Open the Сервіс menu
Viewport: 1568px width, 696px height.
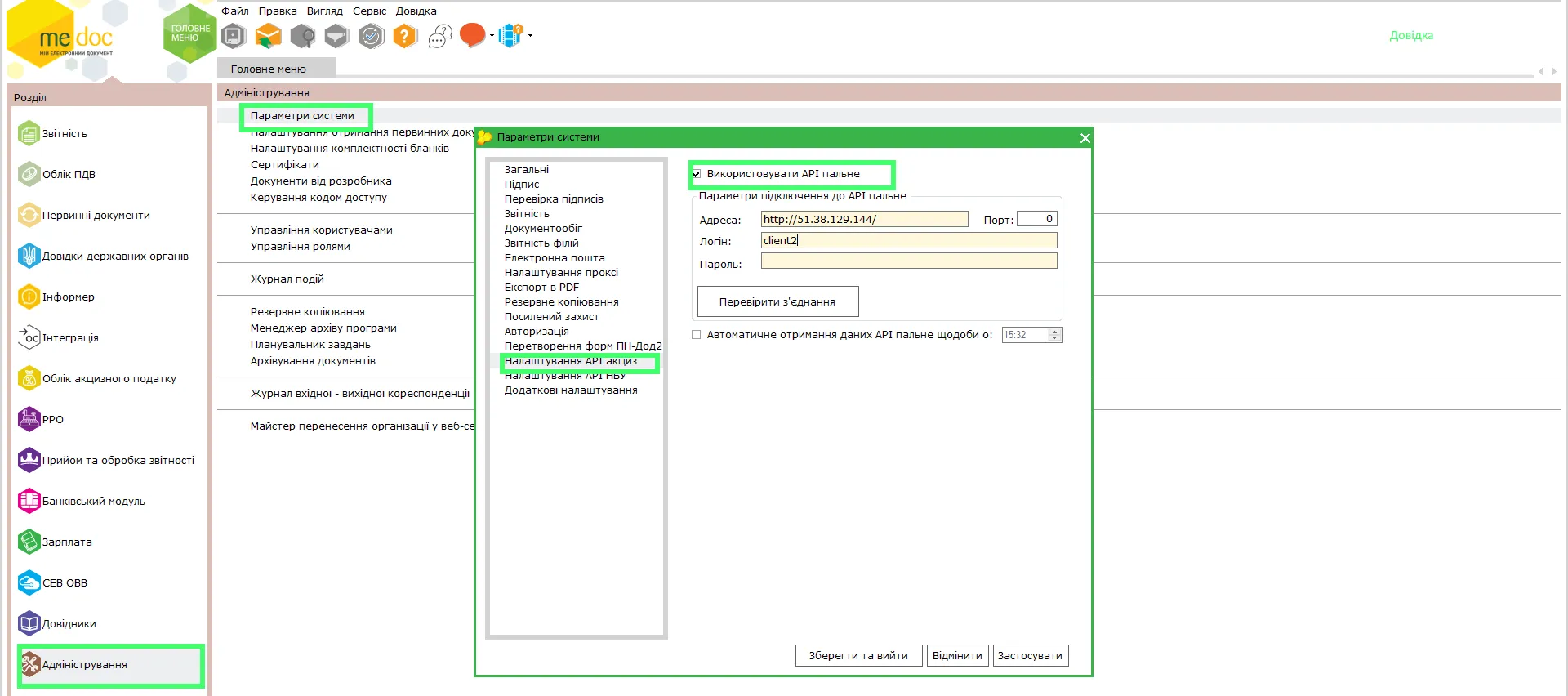click(369, 11)
